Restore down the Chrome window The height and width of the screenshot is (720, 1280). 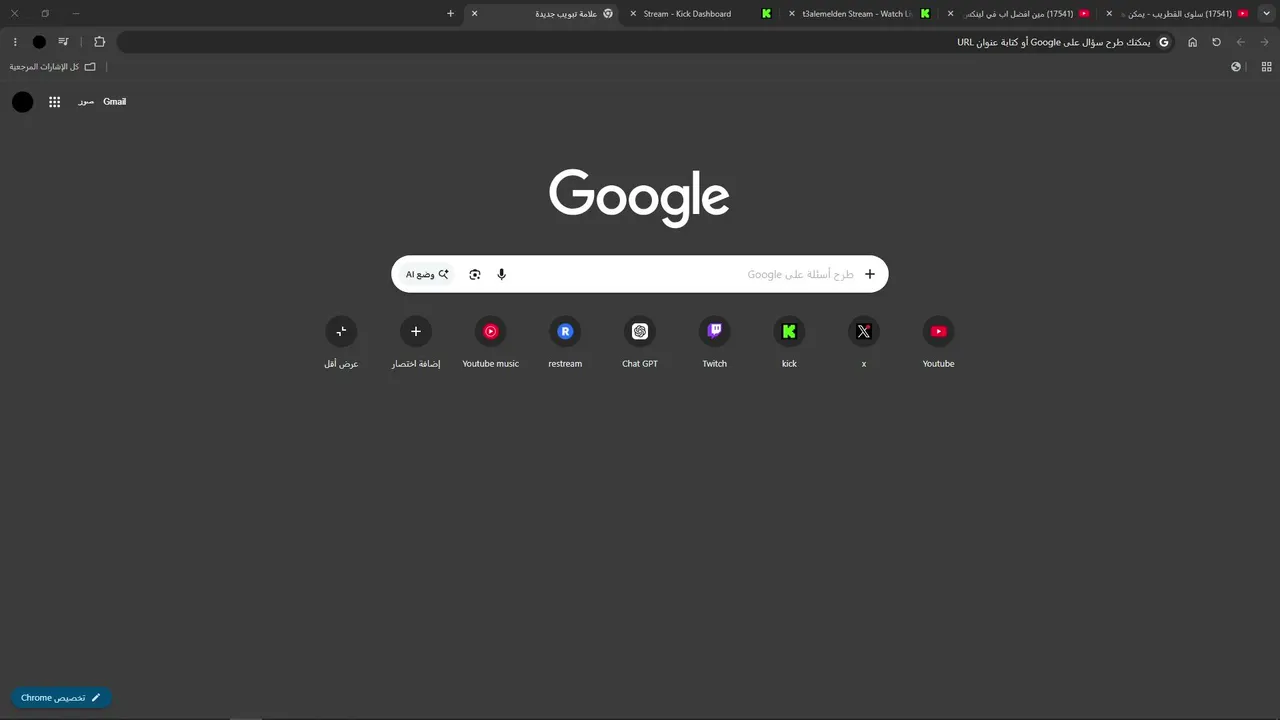45,14
